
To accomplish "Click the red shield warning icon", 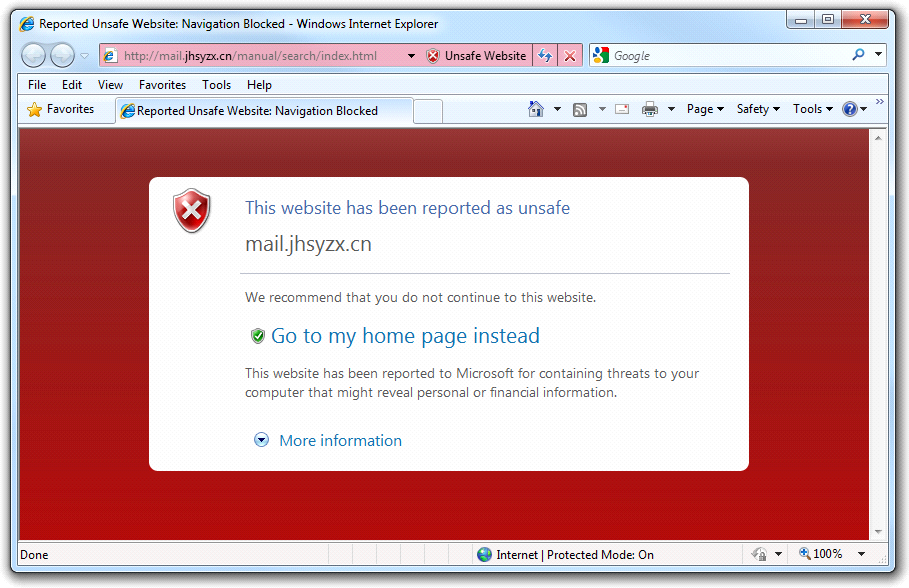I will click(191, 210).
